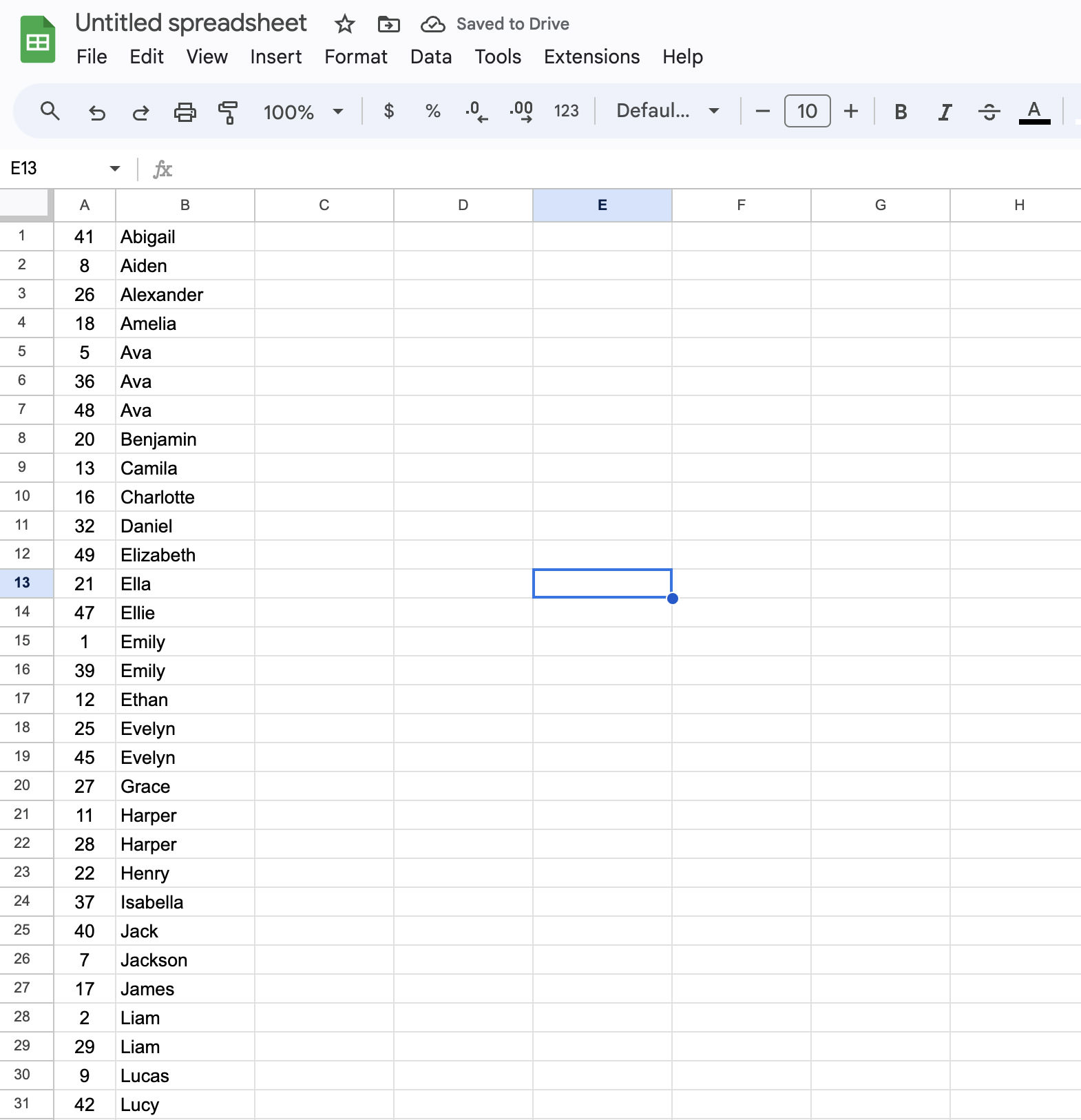Select column E header
Screen dimensions: 1081x1120
602,205
